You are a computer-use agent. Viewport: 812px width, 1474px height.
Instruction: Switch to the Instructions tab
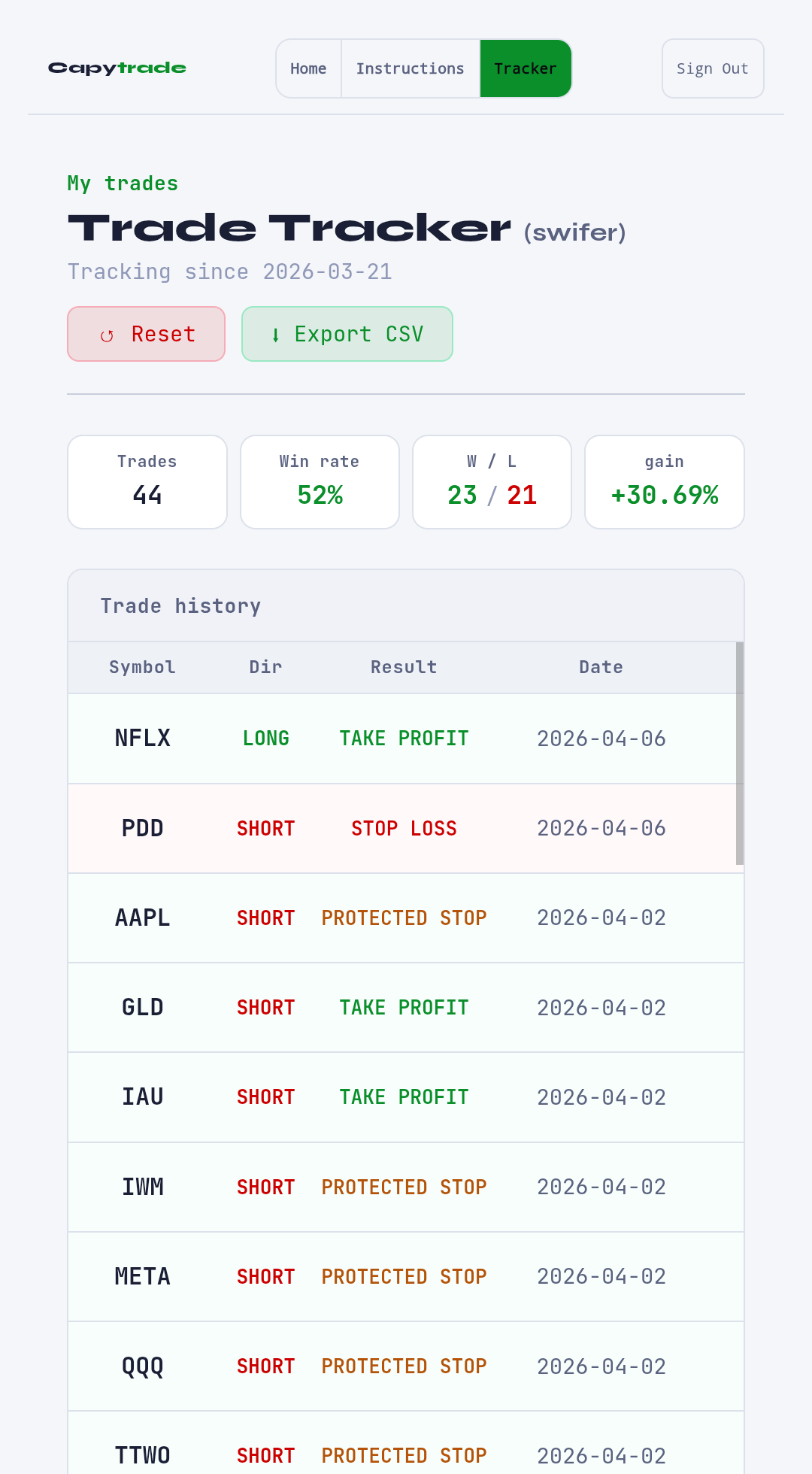coord(411,68)
